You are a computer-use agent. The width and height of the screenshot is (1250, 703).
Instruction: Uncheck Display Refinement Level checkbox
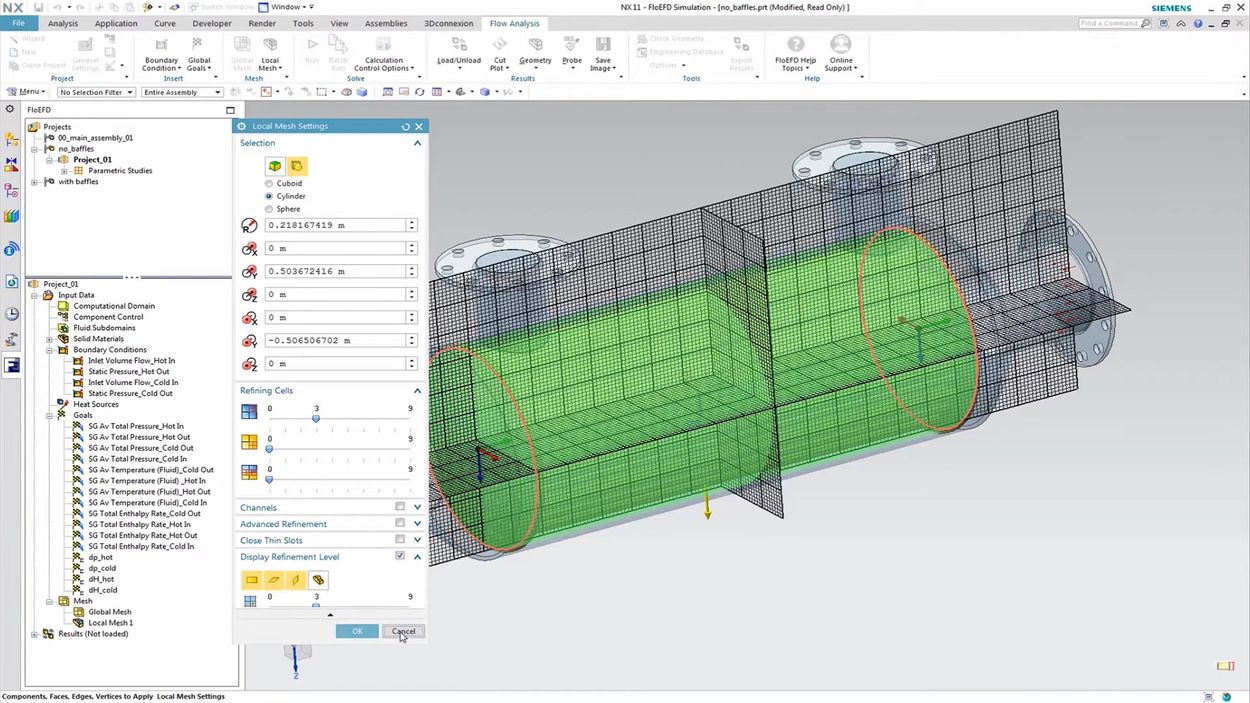[x=400, y=556]
